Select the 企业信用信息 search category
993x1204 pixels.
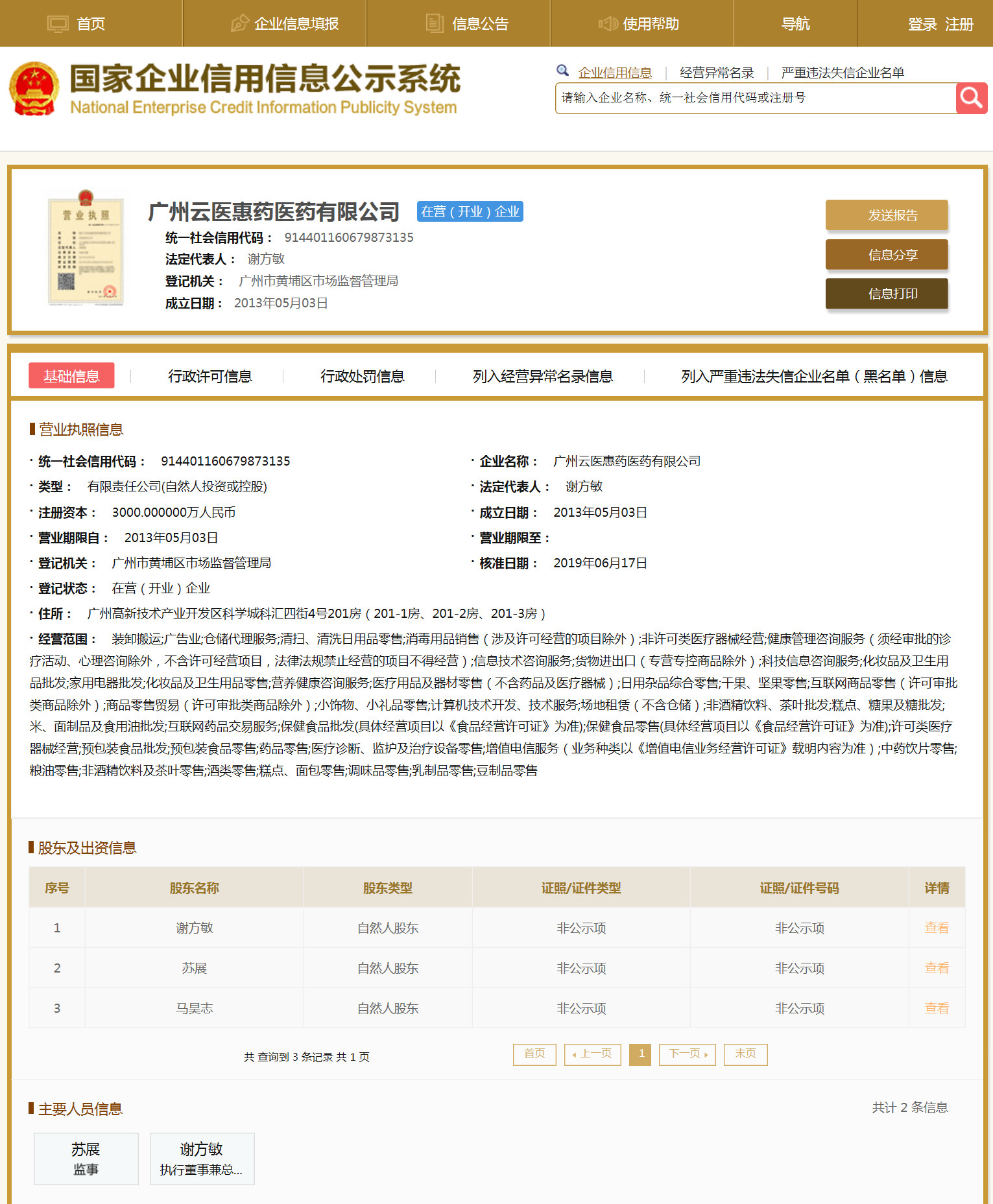point(615,73)
